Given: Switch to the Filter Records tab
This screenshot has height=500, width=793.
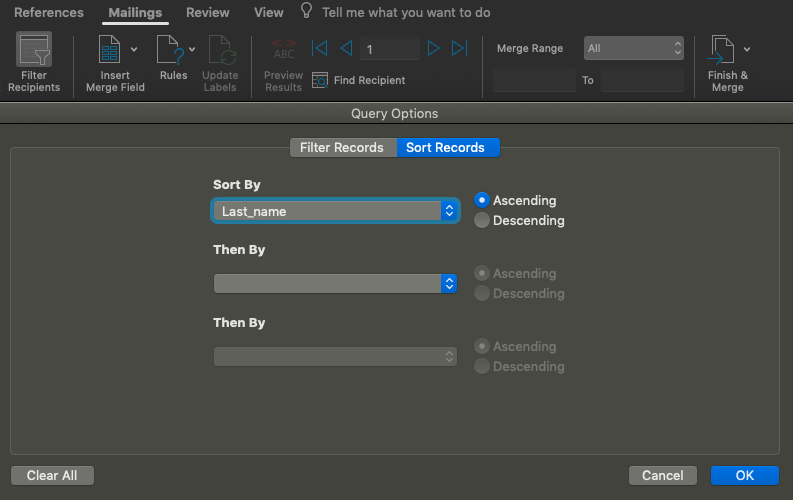Looking at the screenshot, I should click(x=342, y=147).
